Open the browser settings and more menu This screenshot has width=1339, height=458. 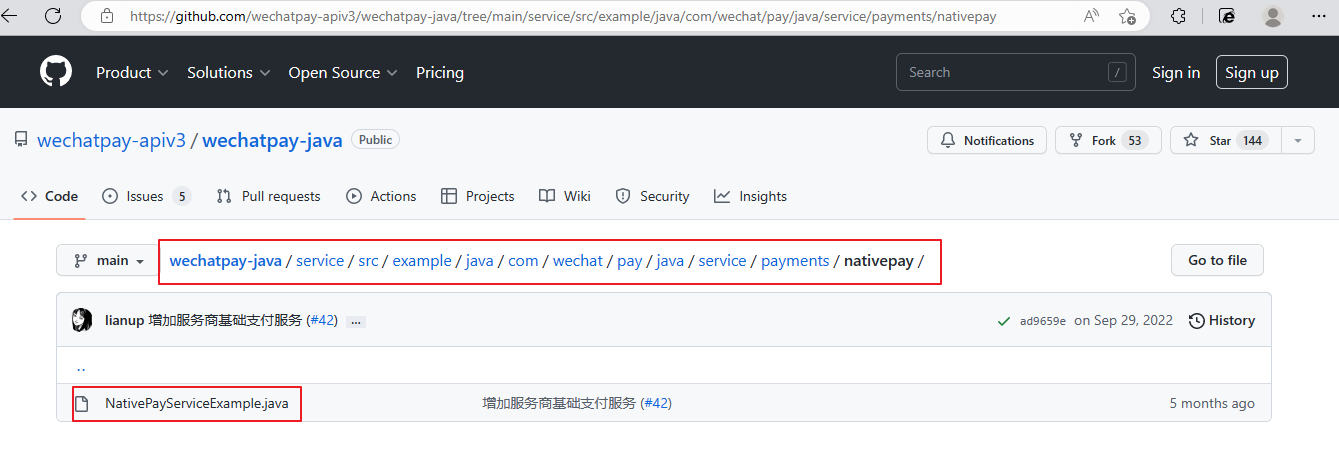[1318, 16]
